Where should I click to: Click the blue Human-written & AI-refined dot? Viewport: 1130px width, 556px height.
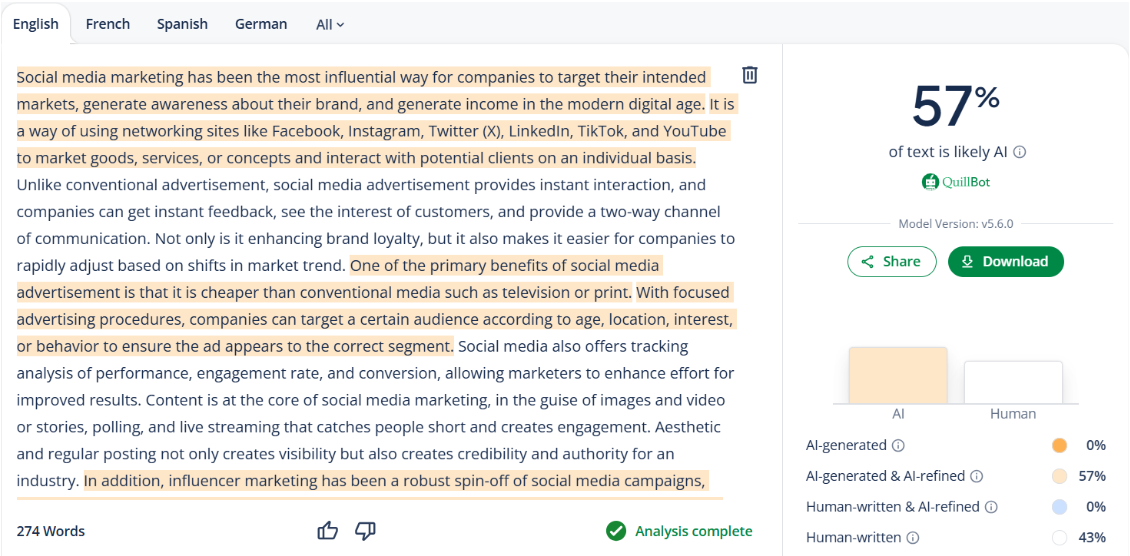click(1060, 507)
